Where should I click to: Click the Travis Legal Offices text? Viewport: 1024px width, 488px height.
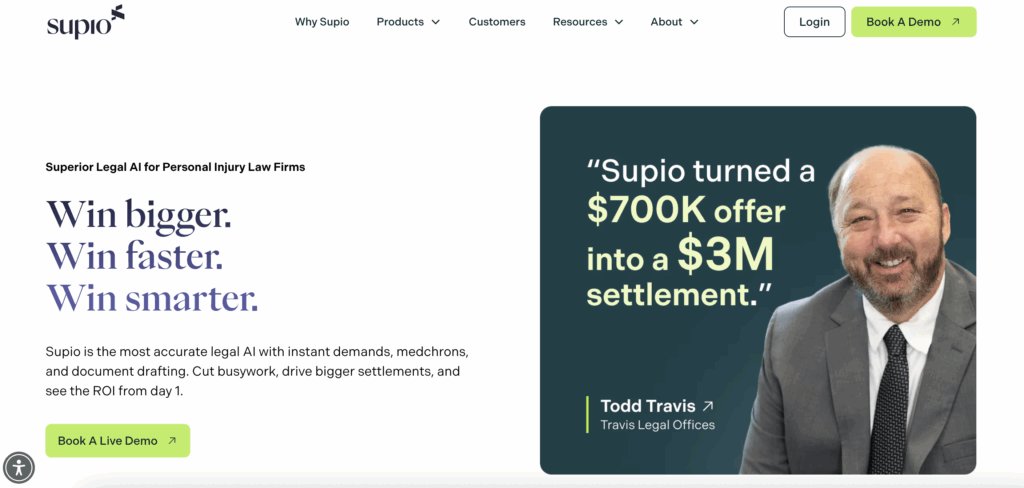click(657, 425)
